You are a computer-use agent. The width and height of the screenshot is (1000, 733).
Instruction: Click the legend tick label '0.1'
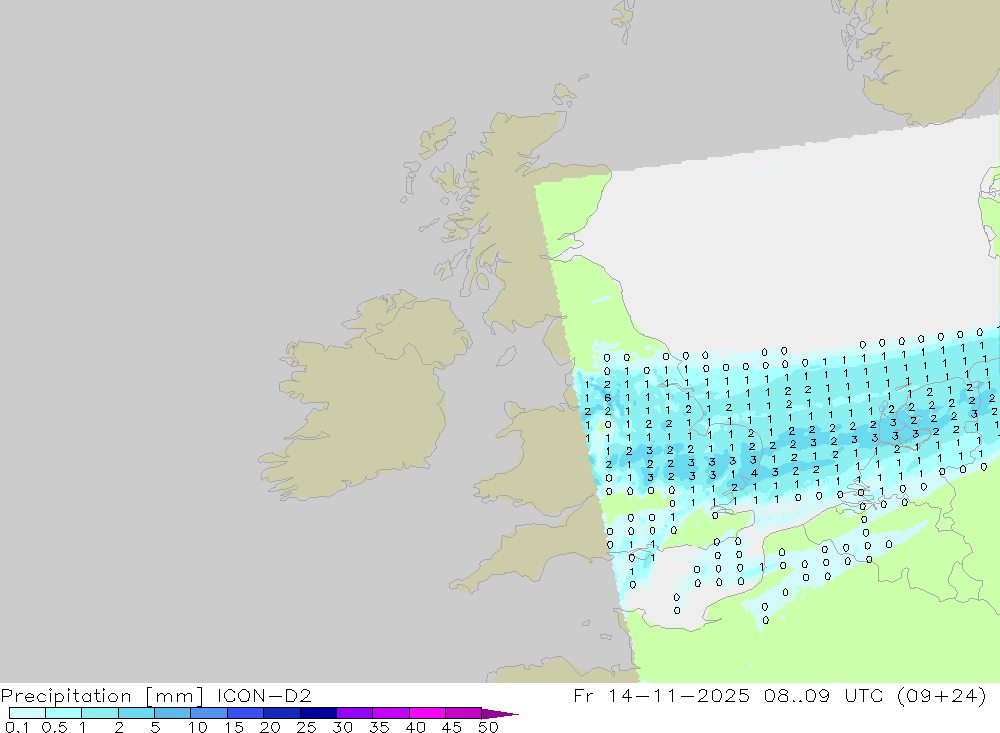coord(17,727)
